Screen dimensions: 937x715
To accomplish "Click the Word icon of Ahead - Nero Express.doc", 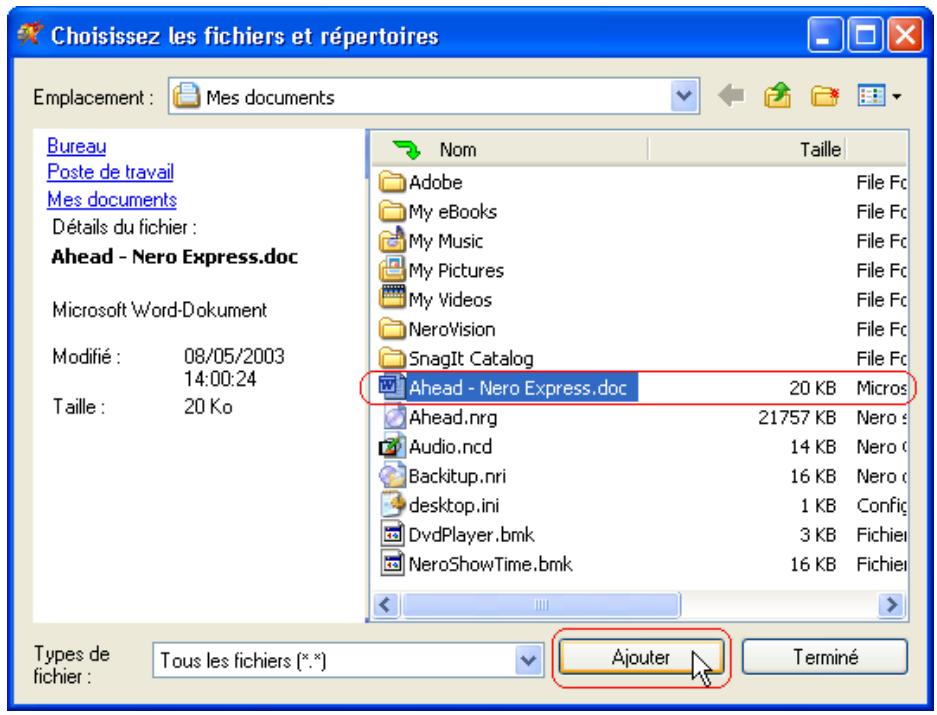I will 392,387.
